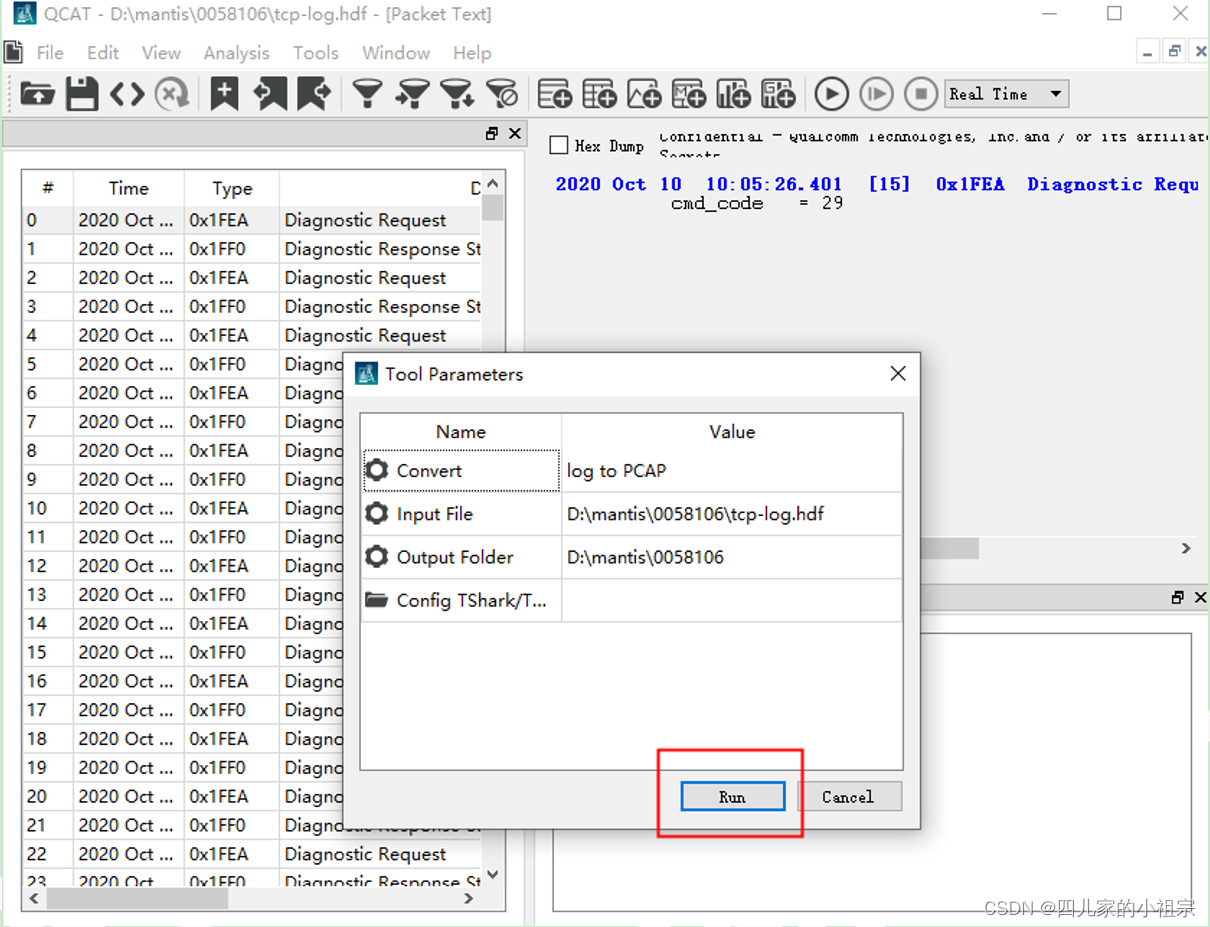Click the Name column header in dialog
The image size is (1210, 927).
click(461, 432)
